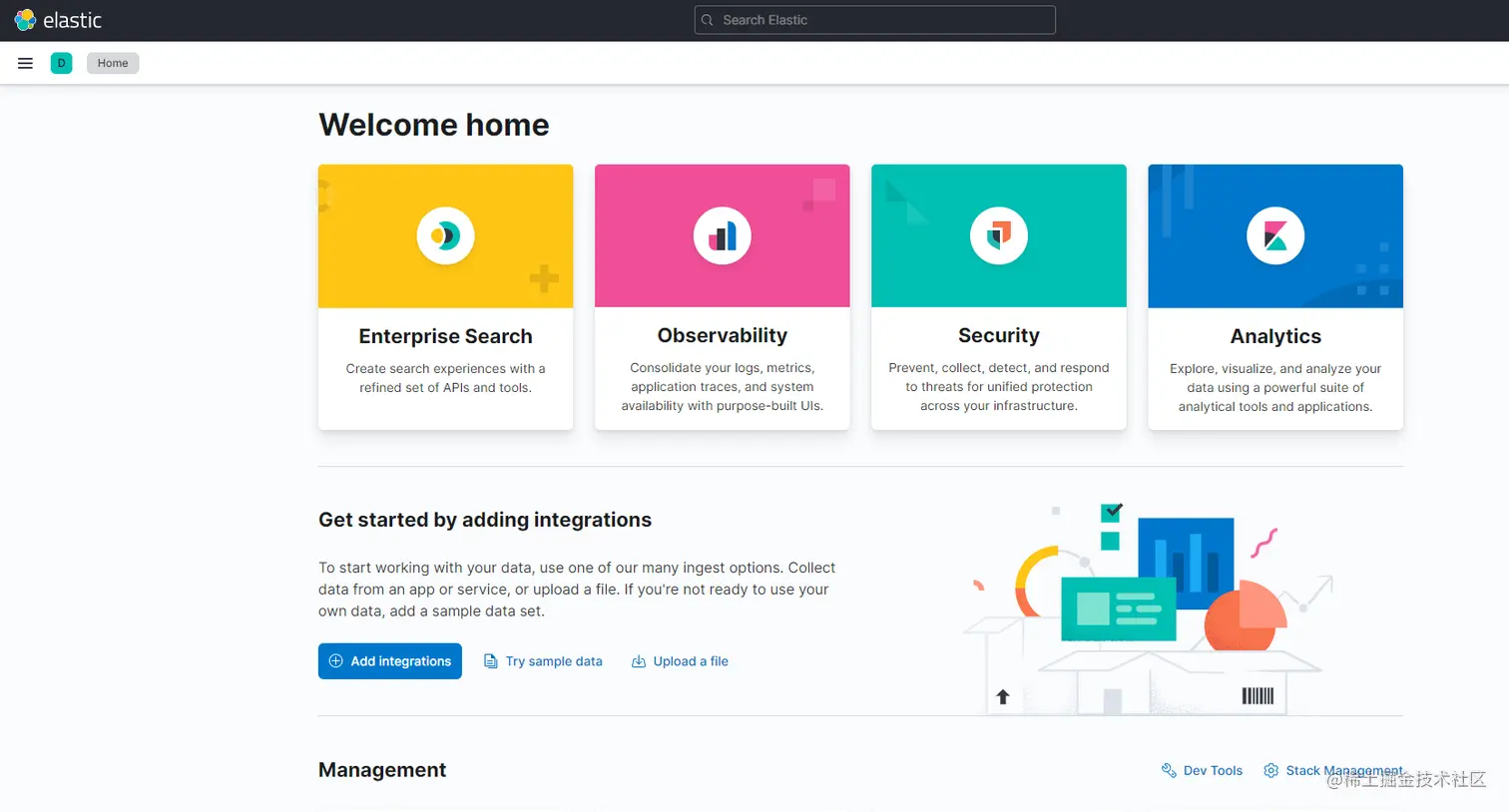Click the ingest options paragraph text
The height and width of the screenshot is (812, 1509).
577,590
